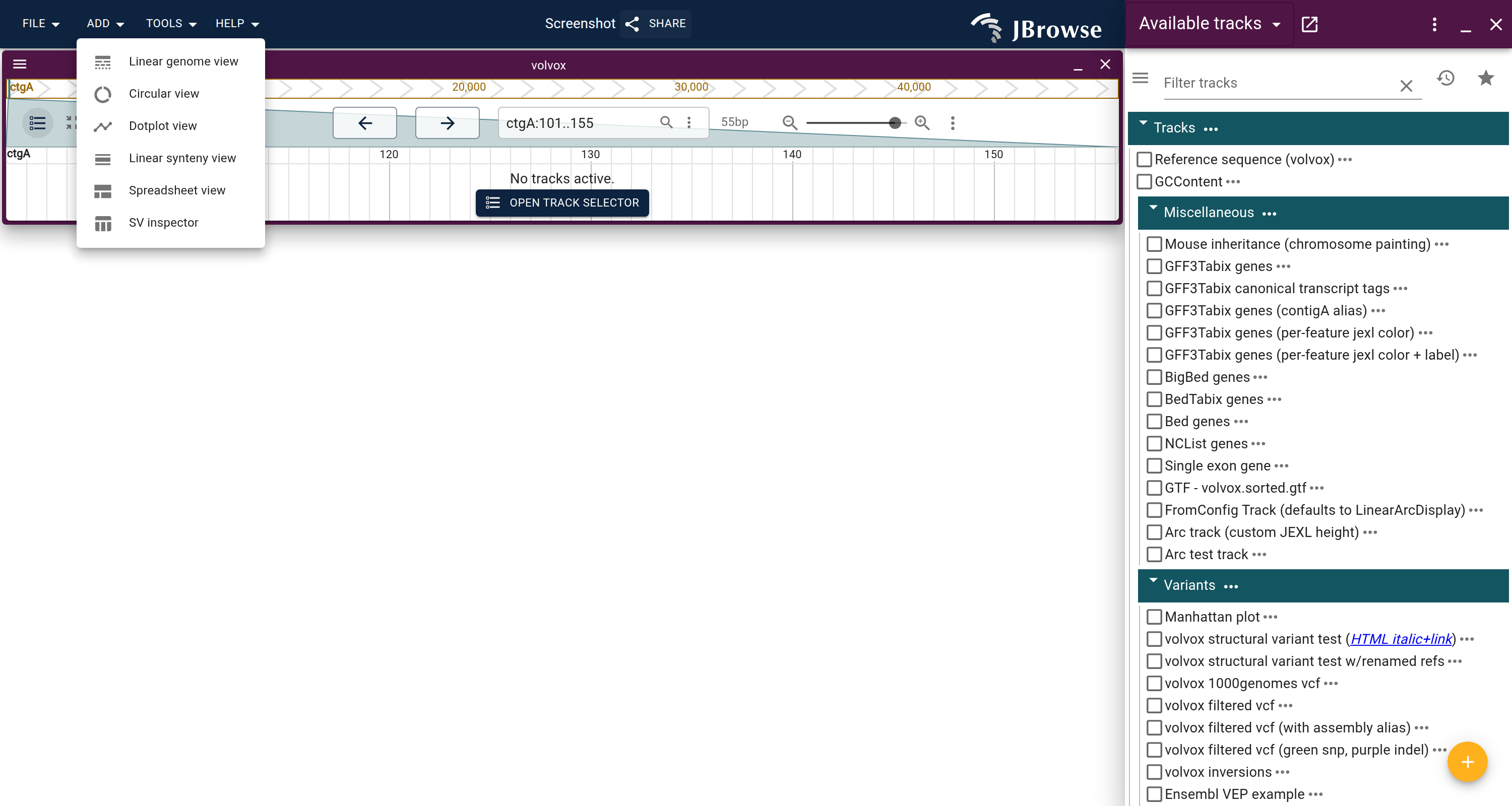This screenshot has height=806, width=1512.
Task: Open view hamburger menu in volvox view
Action: point(20,64)
